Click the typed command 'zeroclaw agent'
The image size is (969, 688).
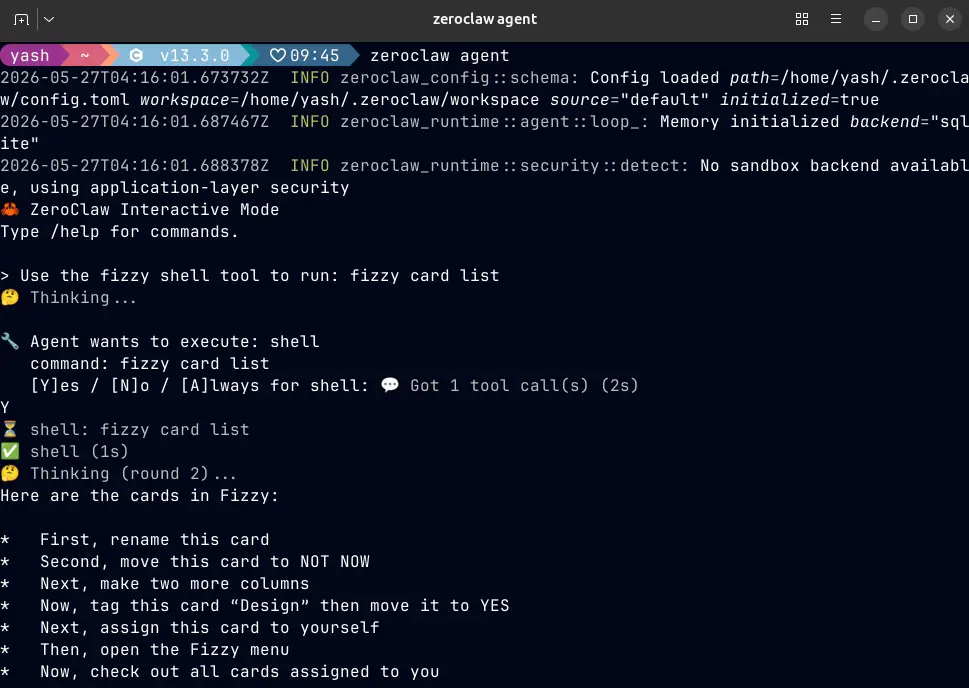(439, 56)
